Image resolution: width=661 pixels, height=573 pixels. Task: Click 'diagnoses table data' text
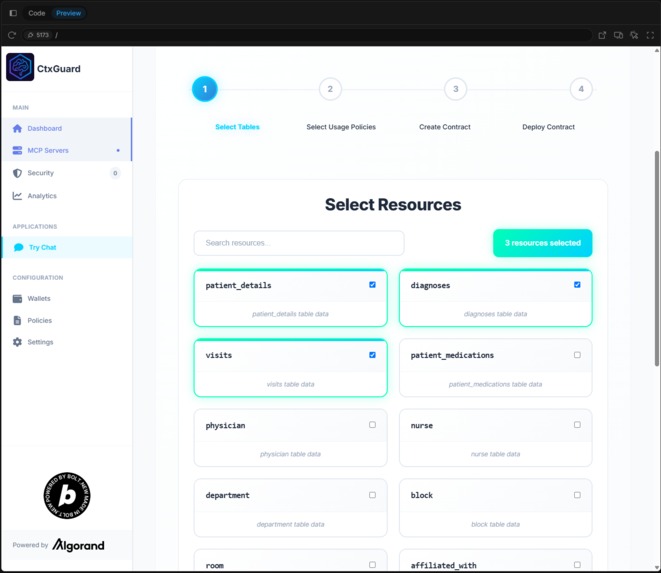pos(495,314)
